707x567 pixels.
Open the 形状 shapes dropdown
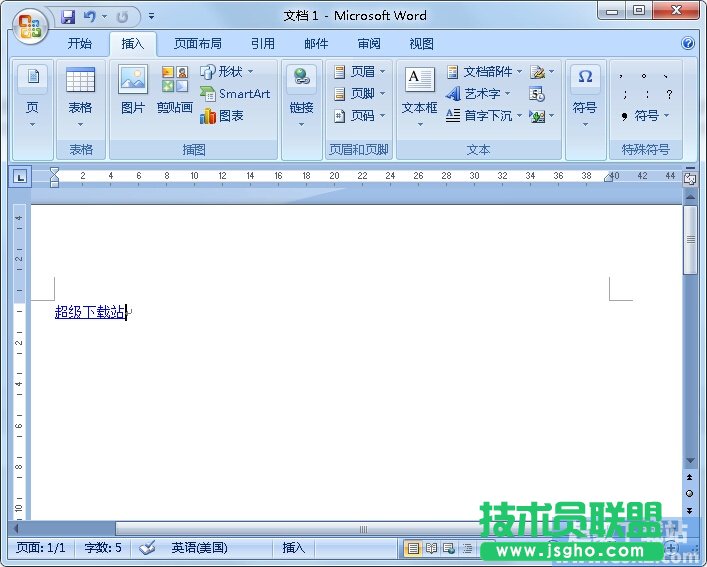[x=227, y=72]
